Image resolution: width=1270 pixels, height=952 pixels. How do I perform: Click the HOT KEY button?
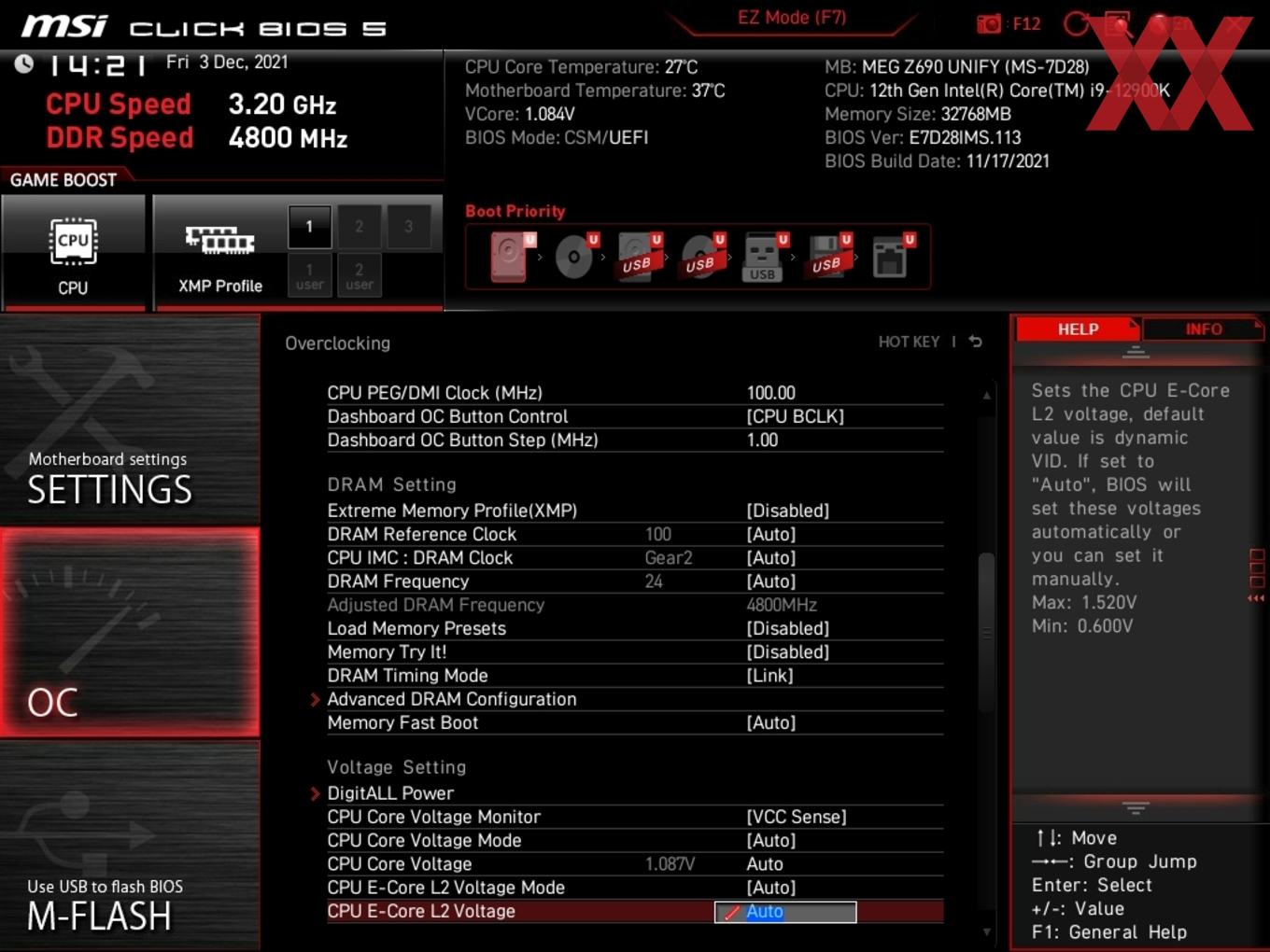click(x=909, y=342)
